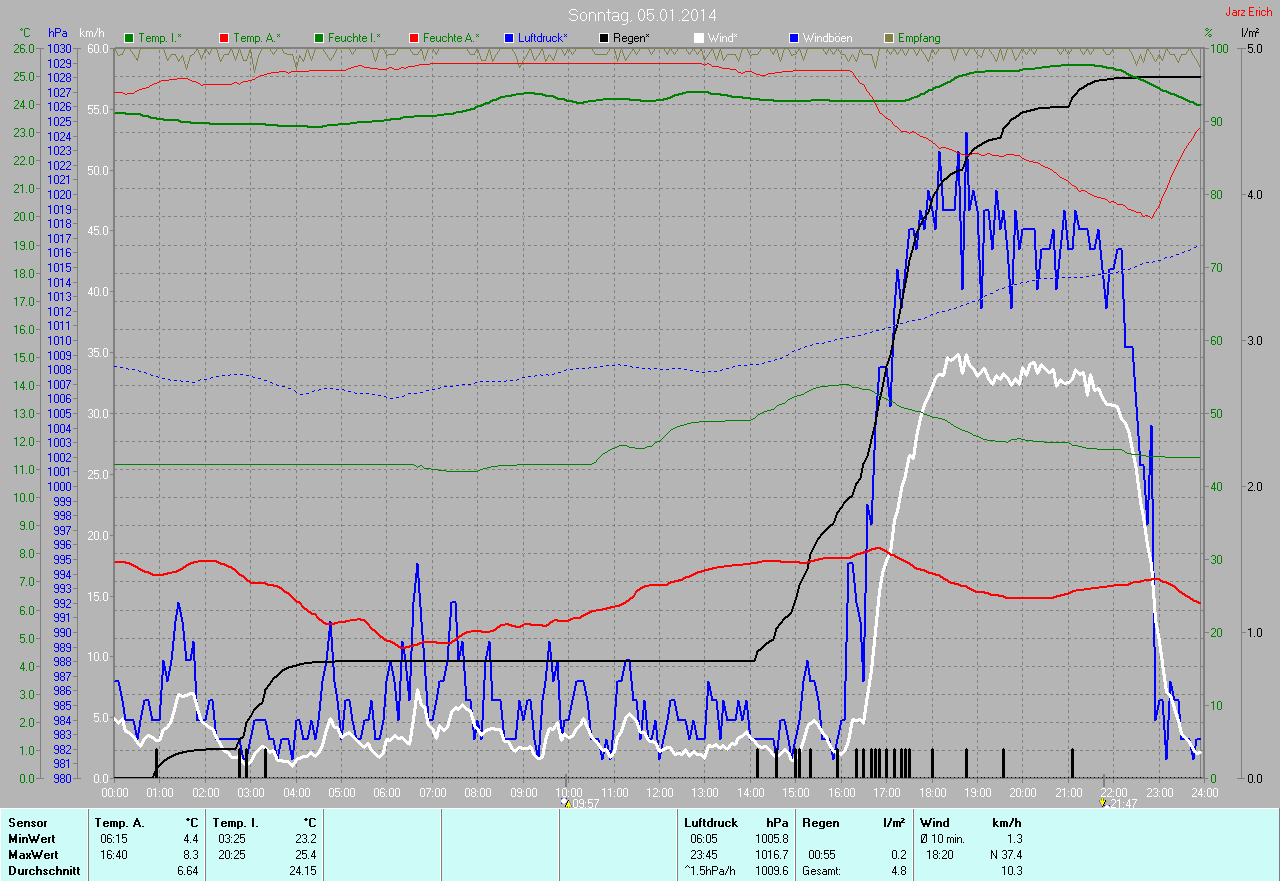Click the Luftdruck* legend label

tap(543, 38)
